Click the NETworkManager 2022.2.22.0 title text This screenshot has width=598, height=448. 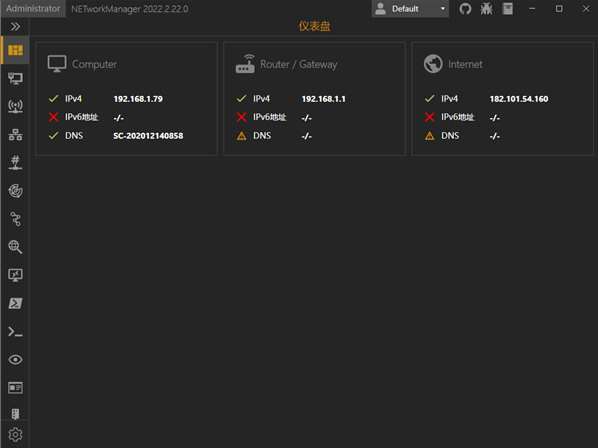tap(130, 9)
